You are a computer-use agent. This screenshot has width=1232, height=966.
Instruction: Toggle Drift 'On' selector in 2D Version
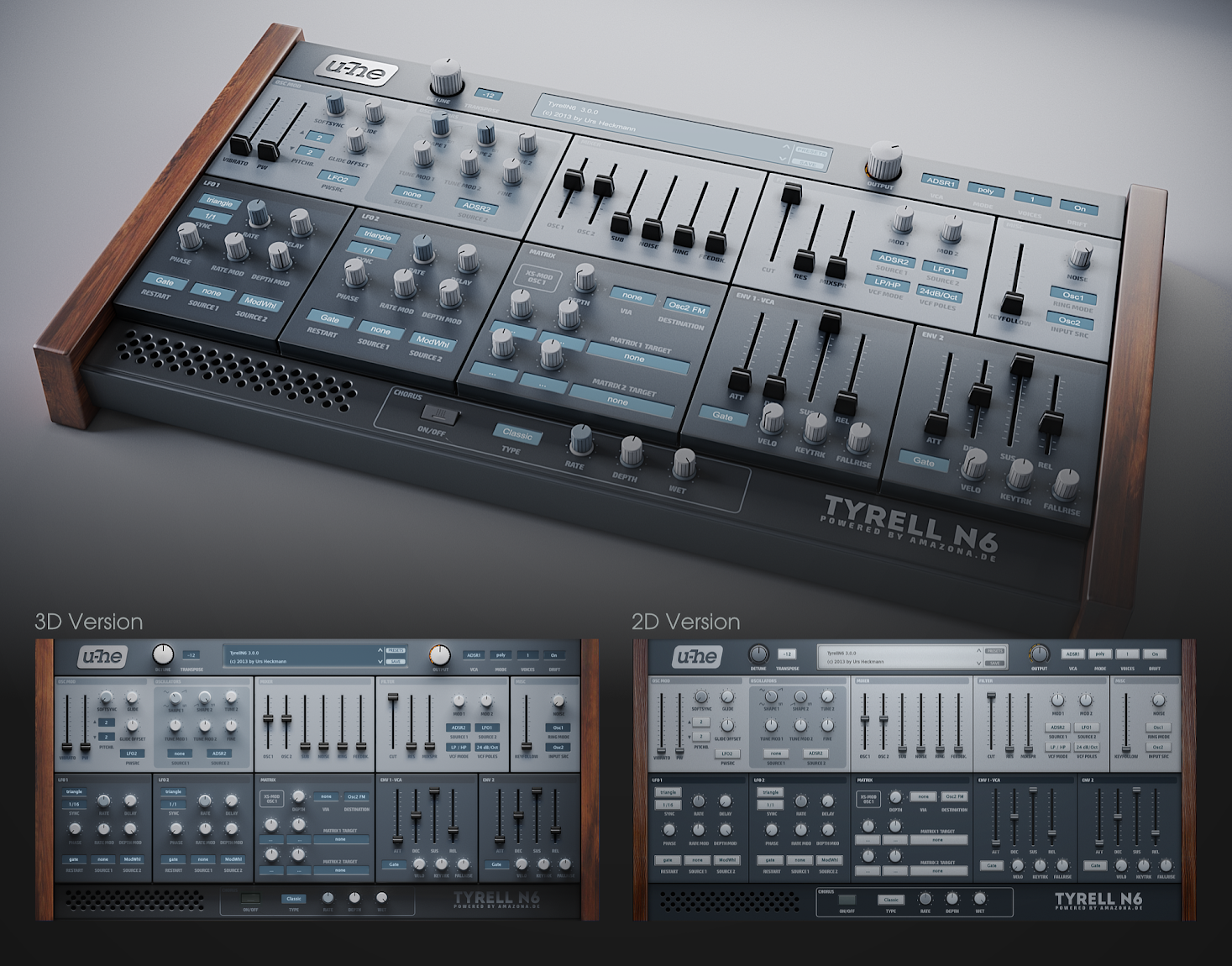tap(1155, 654)
